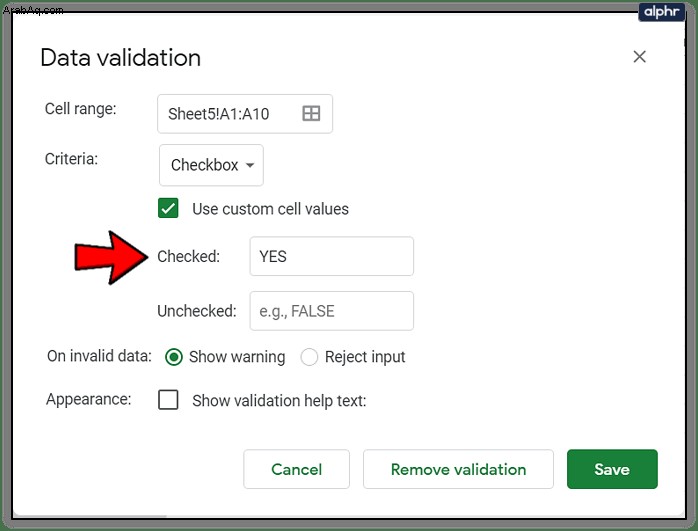Image resolution: width=698 pixels, height=531 pixels.
Task: Edit the Sheet5!A1:A10 cell range field
Action: [x=245, y=113]
